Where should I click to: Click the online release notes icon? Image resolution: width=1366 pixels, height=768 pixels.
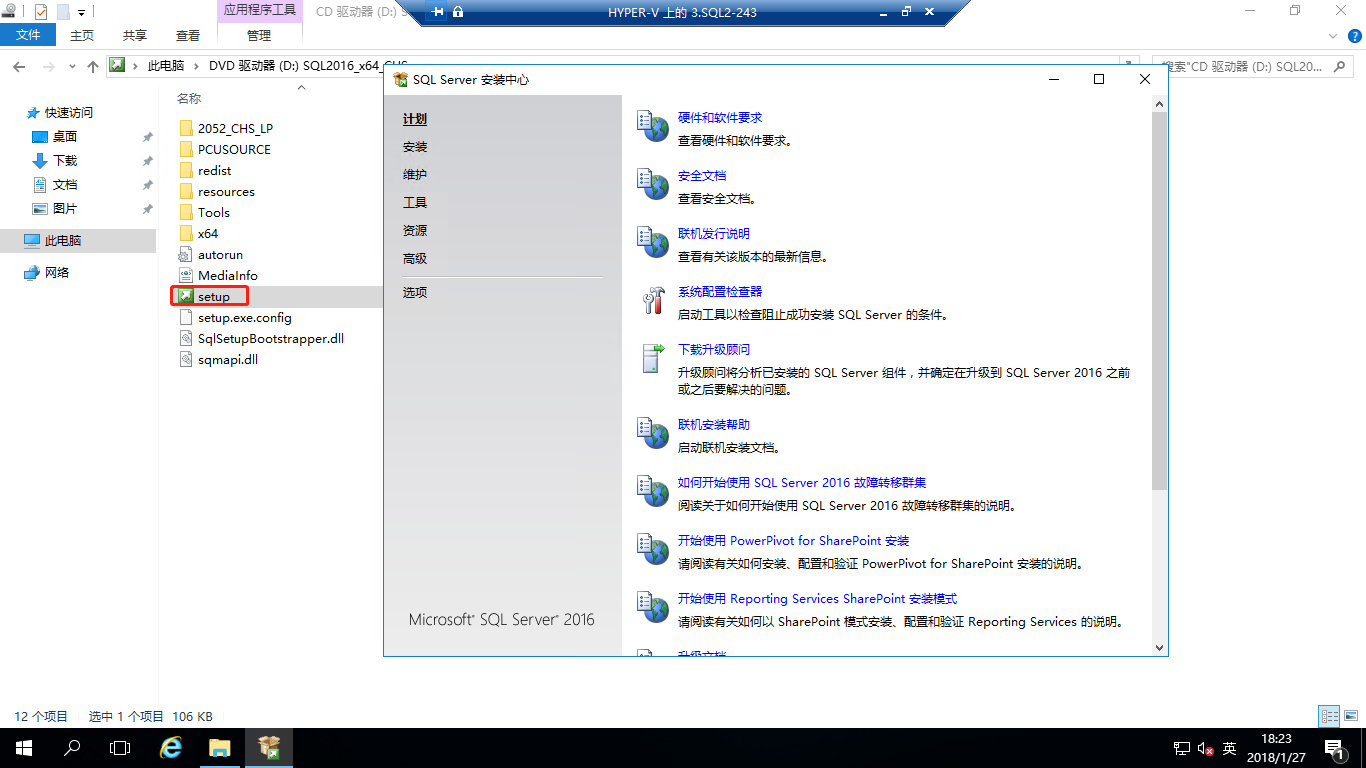coord(653,243)
